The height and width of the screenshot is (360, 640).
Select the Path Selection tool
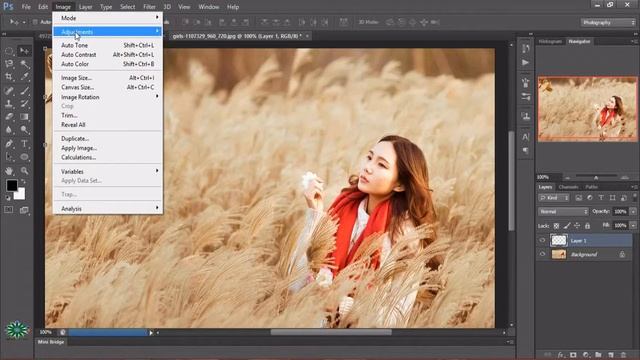(x=9, y=157)
